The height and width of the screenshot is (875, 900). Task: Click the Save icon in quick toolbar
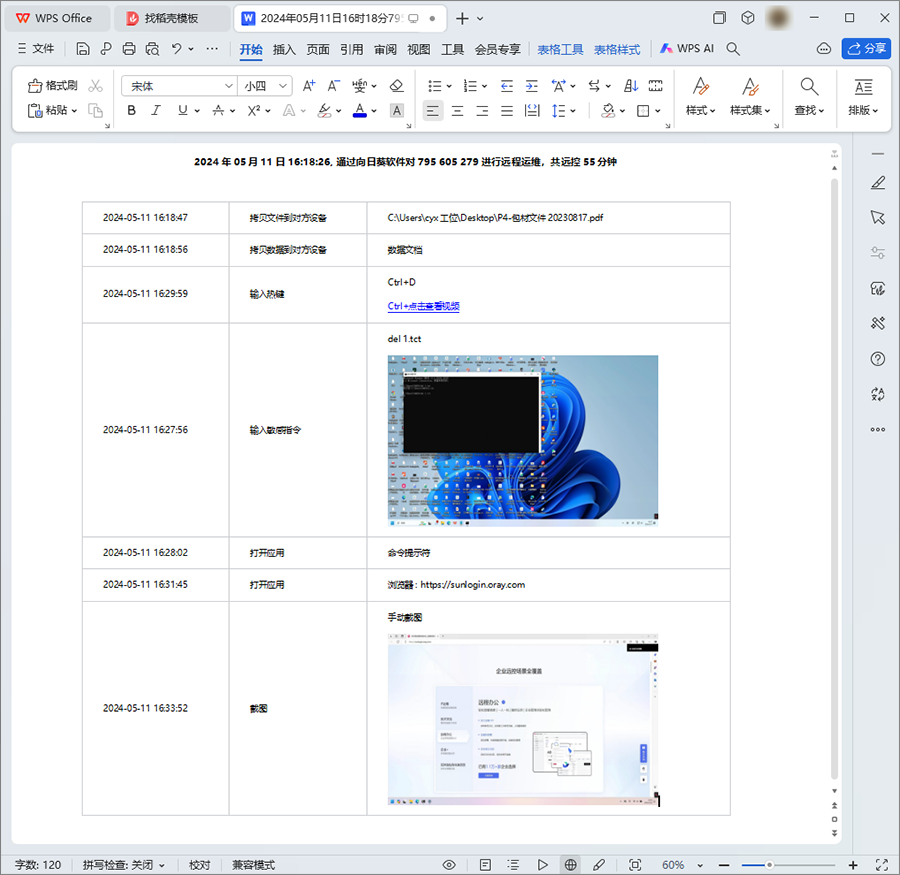point(83,49)
